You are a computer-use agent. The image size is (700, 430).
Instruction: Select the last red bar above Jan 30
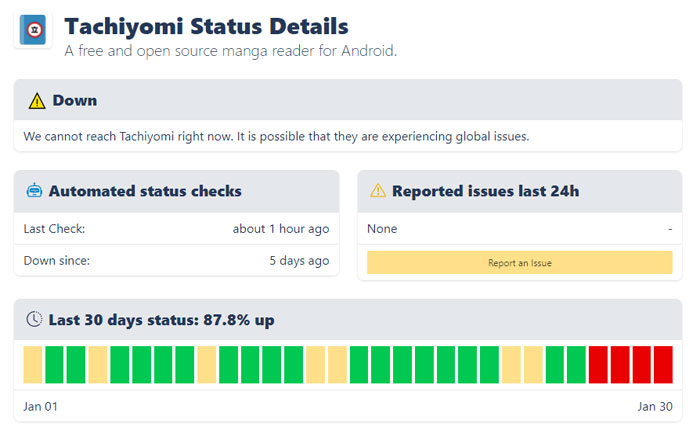pyautogui.click(x=665, y=365)
